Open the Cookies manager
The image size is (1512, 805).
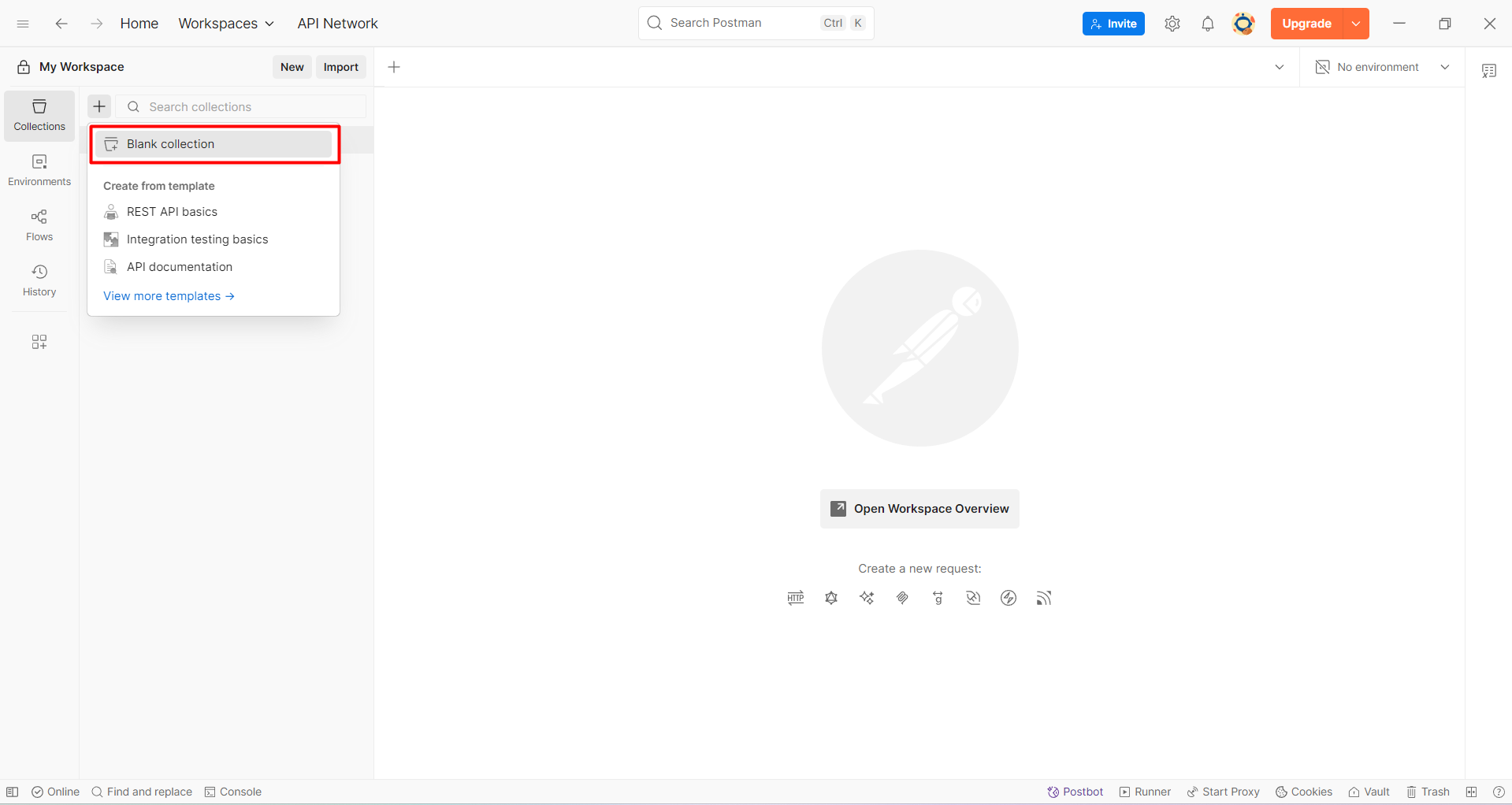coord(1303,792)
